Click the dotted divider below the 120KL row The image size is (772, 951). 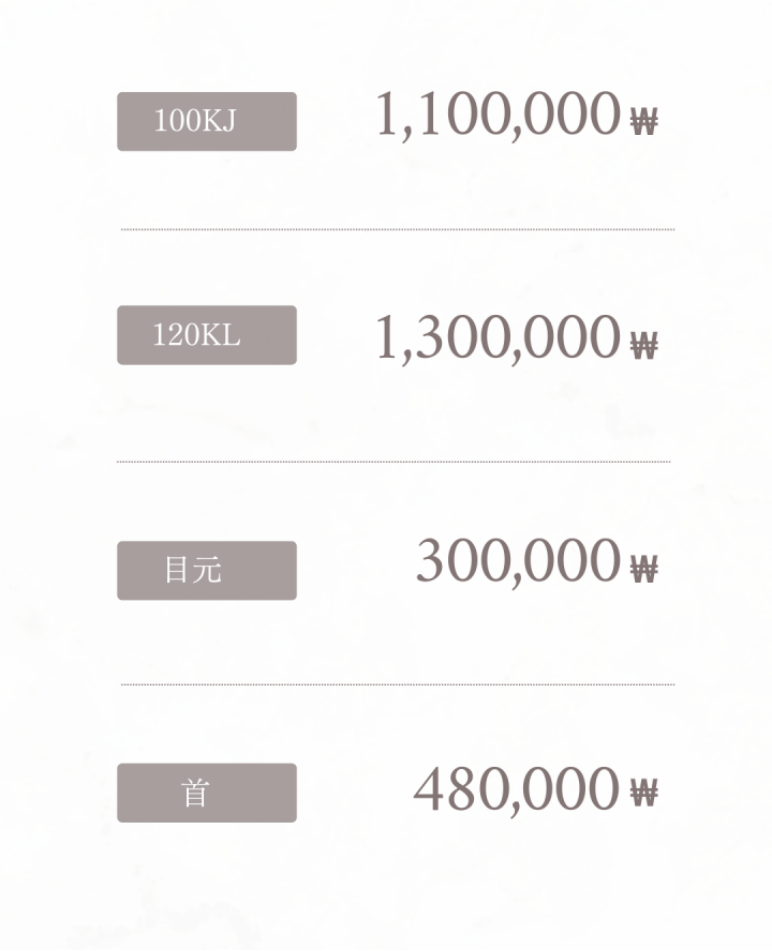pos(394,462)
